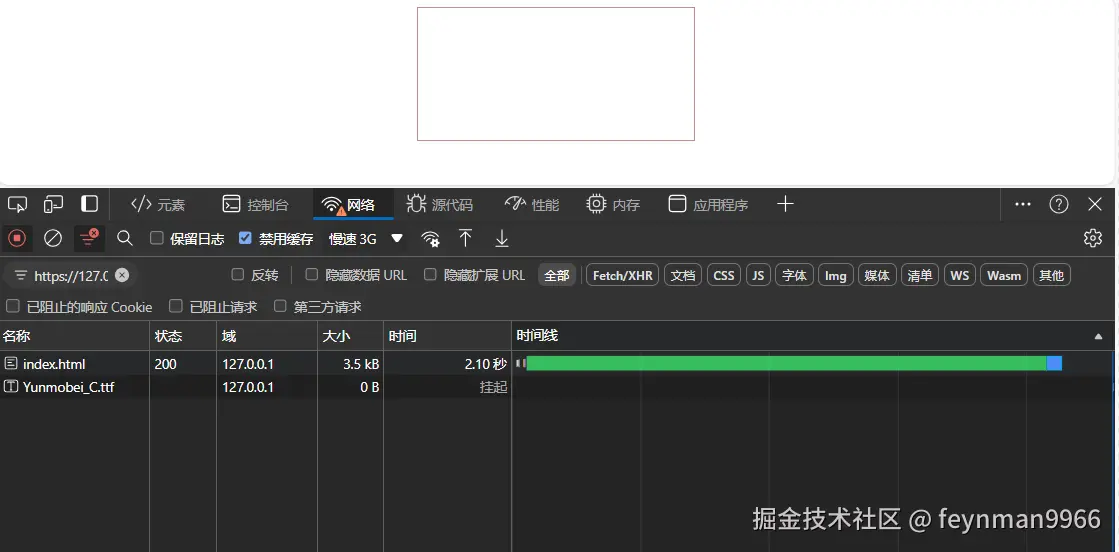The image size is (1119, 552).
Task: Open more options ellipsis menu
Action: [1023, 204]
